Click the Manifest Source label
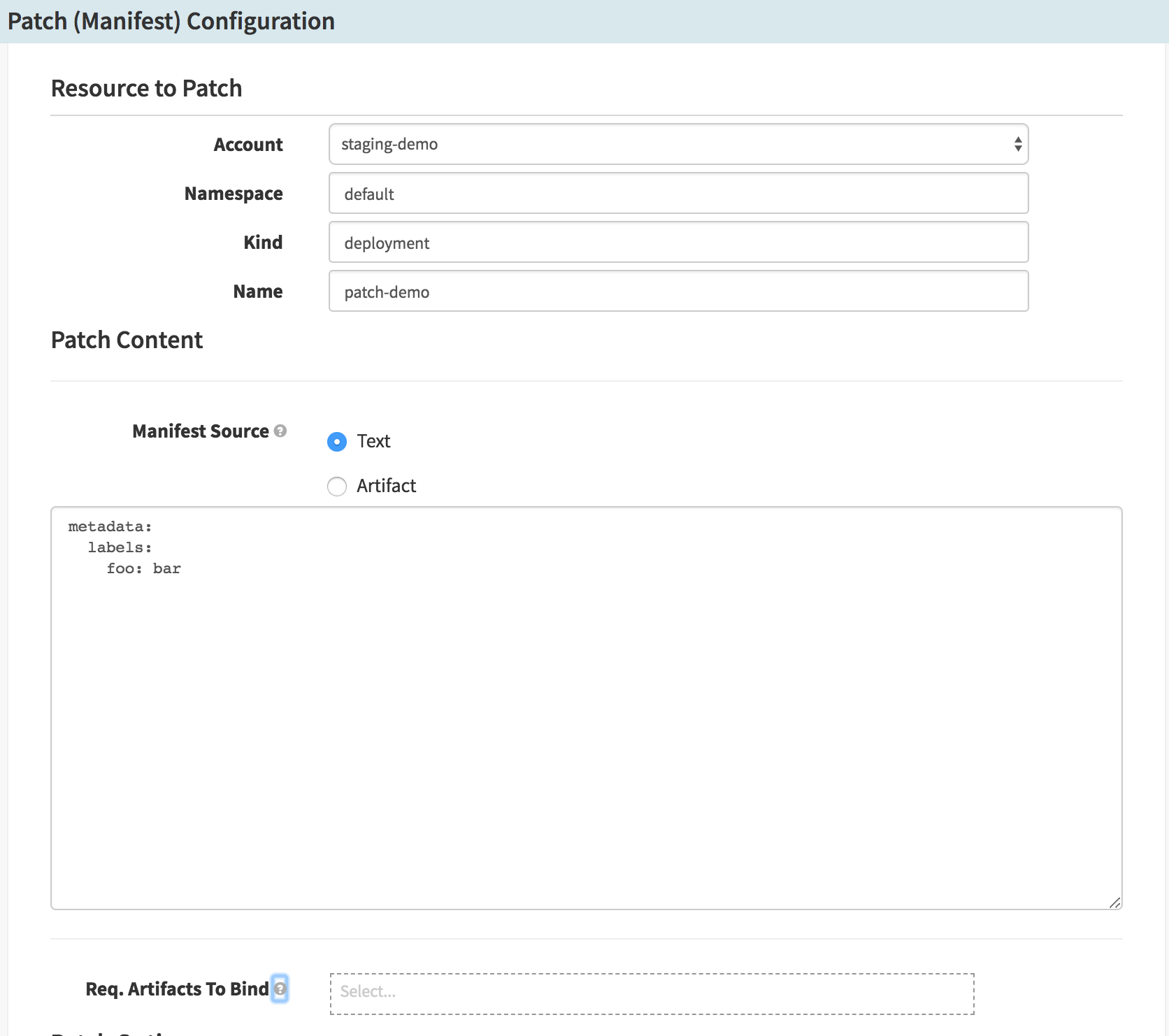Image resolution: width=1169 pixels, height=1036 pixels. pos(199,431)
